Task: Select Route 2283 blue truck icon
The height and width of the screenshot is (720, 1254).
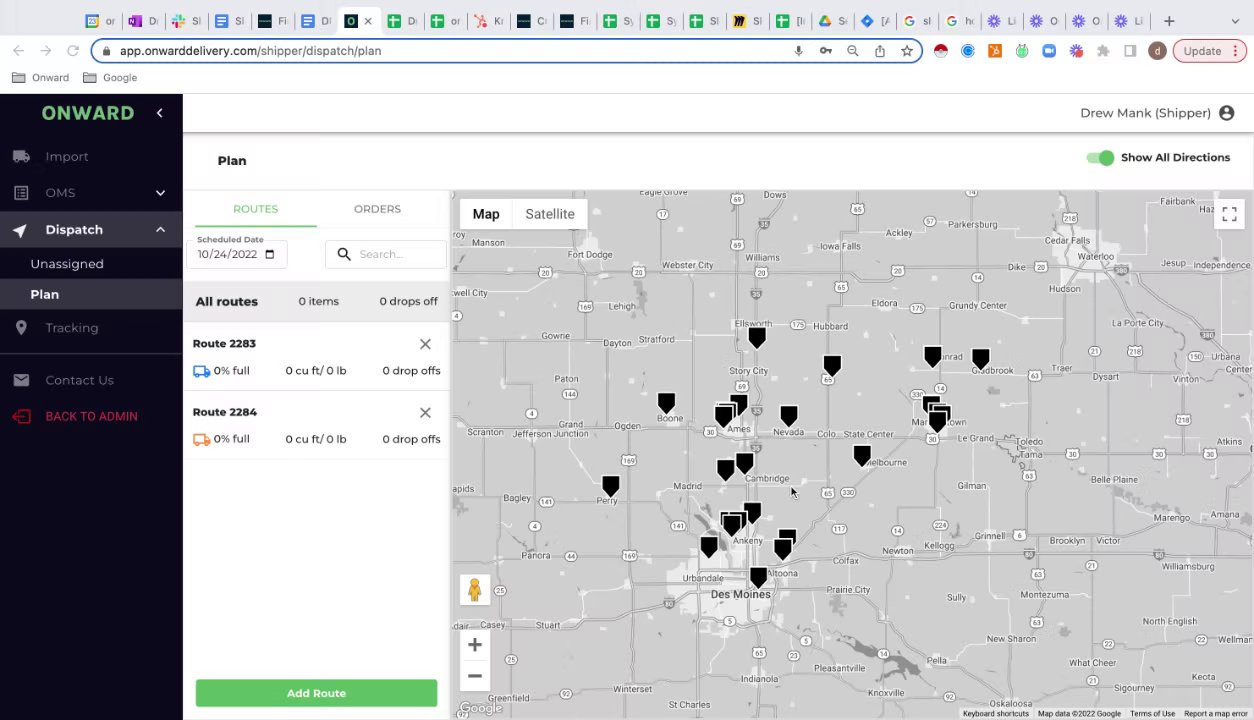Action: [201, 371]
